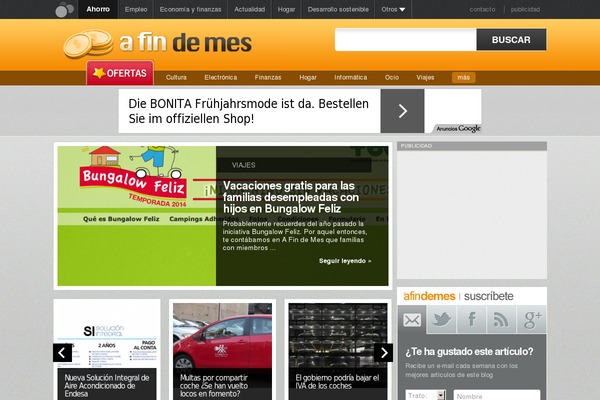Click the Anuncios Google label
Screen dimensions: 600x400
[458, 129]
